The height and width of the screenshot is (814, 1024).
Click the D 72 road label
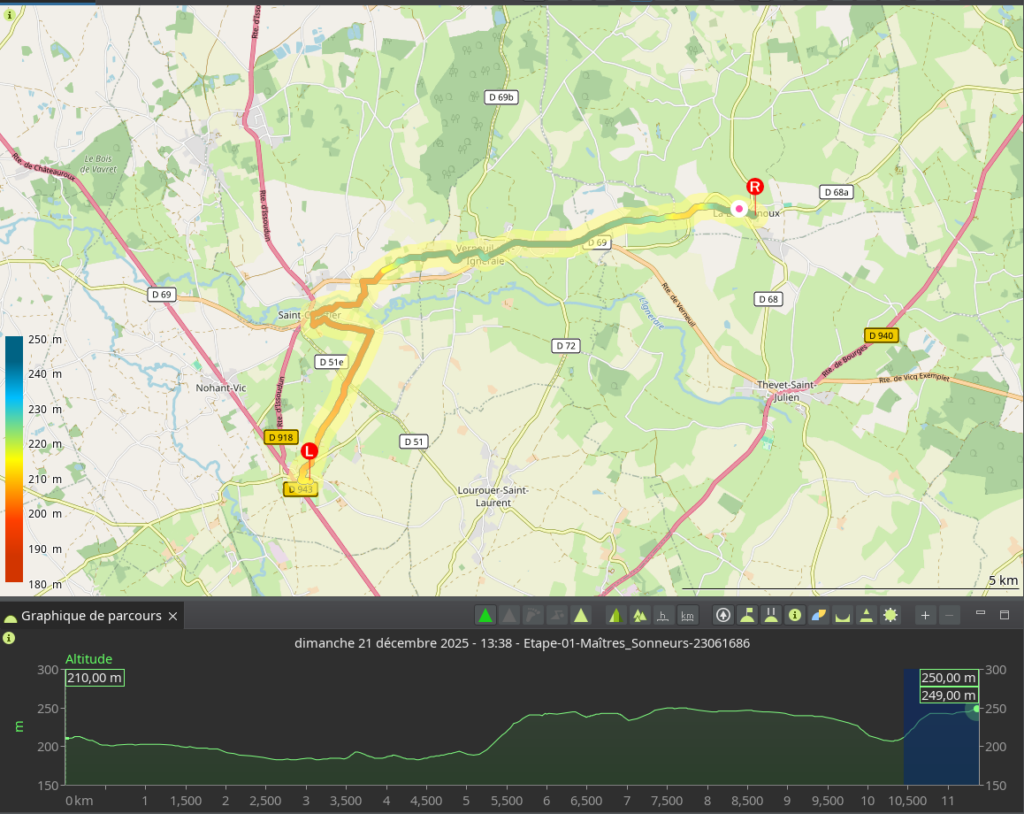click(x=566, y=346)
